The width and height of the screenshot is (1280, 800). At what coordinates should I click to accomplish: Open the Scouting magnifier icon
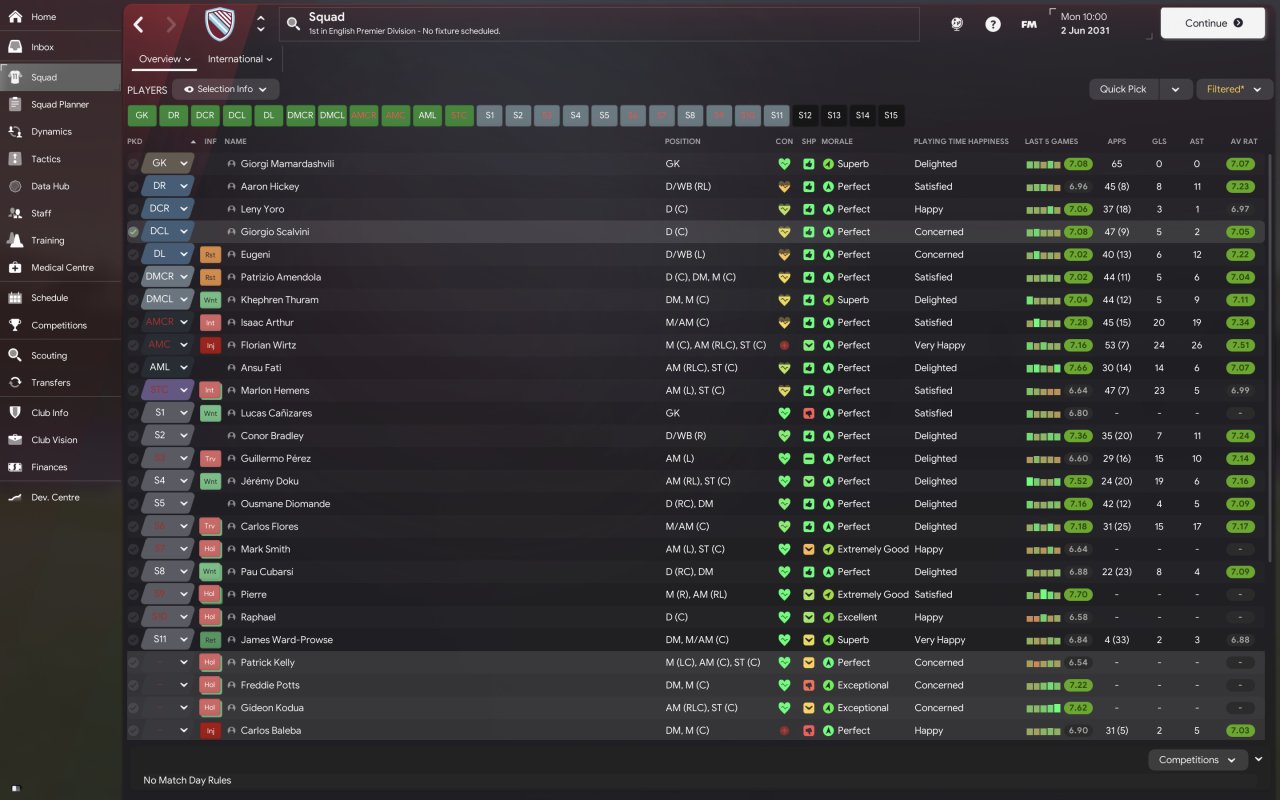coord(15,355)
